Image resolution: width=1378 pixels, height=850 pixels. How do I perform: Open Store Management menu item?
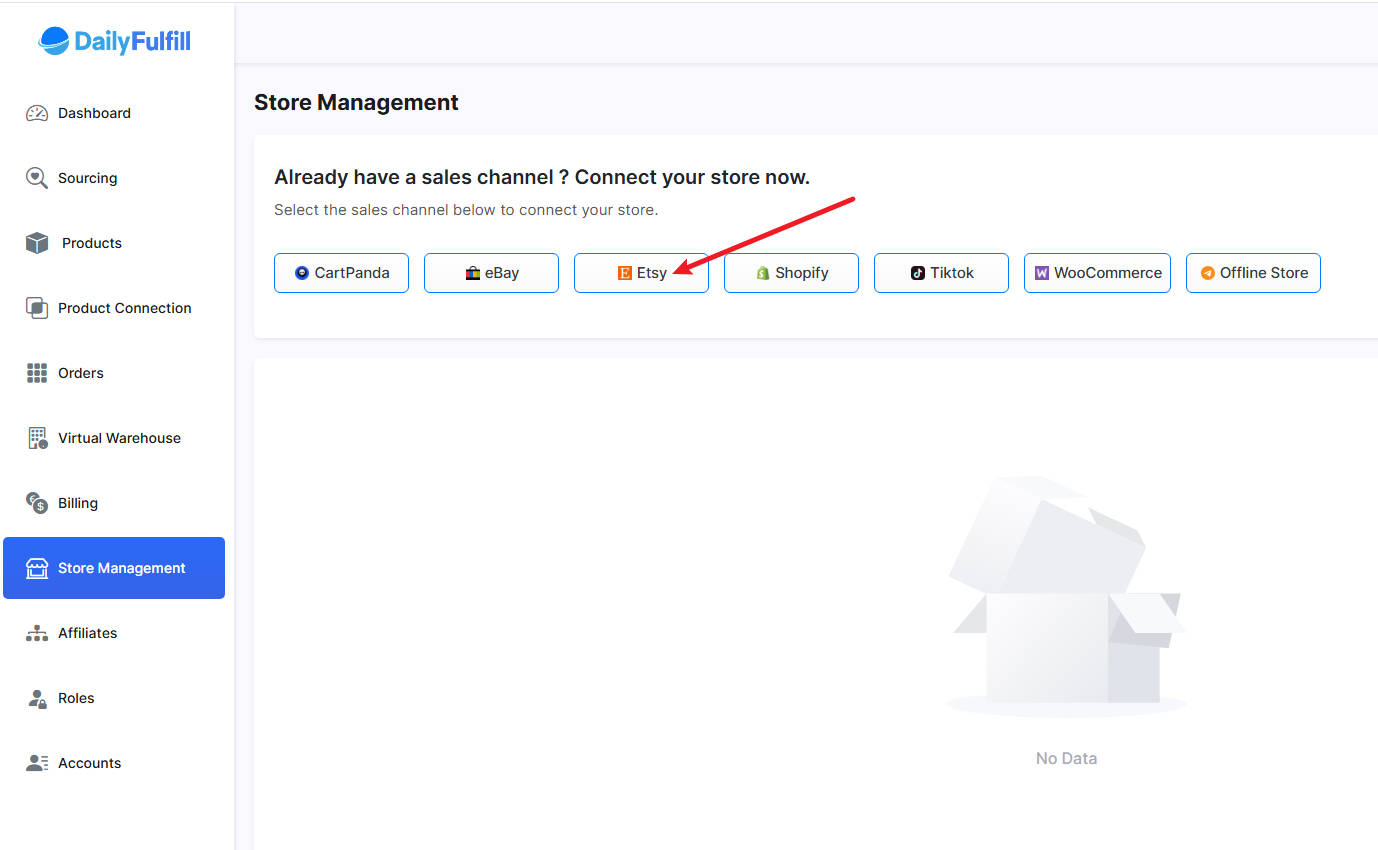tap(114, 568)
